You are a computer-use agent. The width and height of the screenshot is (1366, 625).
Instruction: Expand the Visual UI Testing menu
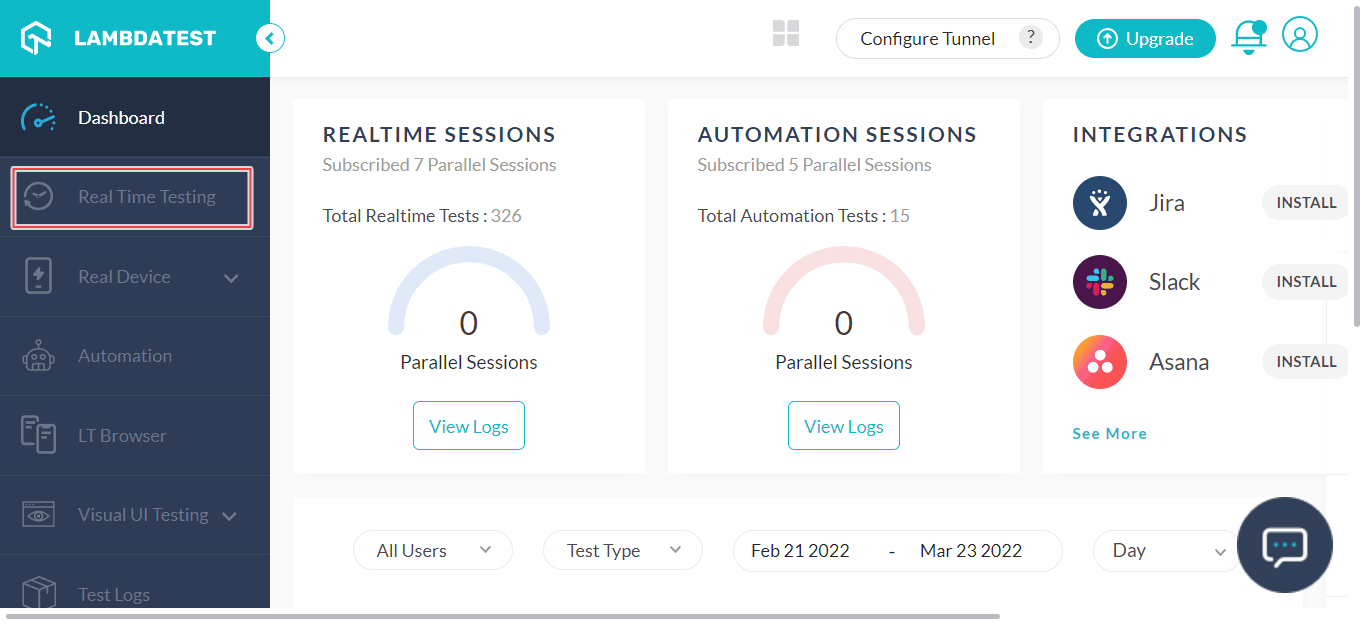[231, 515]
